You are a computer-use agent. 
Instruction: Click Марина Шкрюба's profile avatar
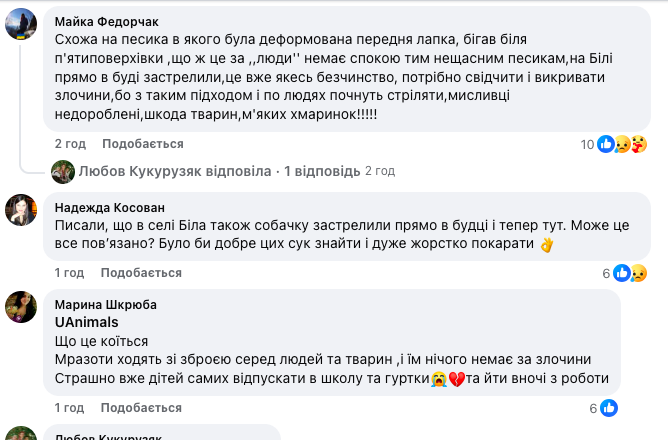[x=22, y=306]
